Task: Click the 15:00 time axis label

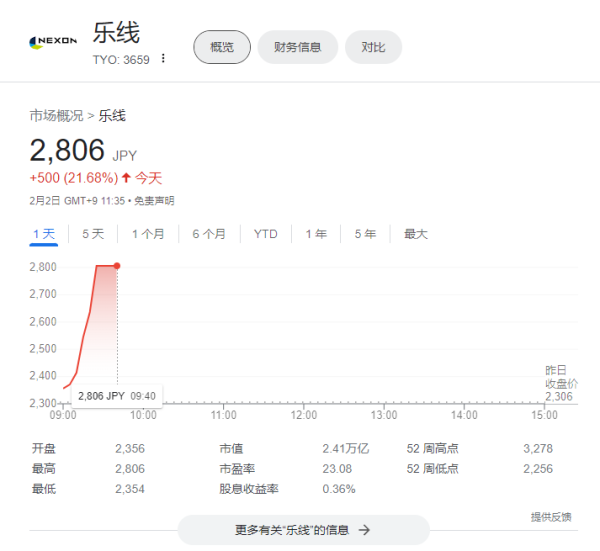Action: click(x=544, y=415)
